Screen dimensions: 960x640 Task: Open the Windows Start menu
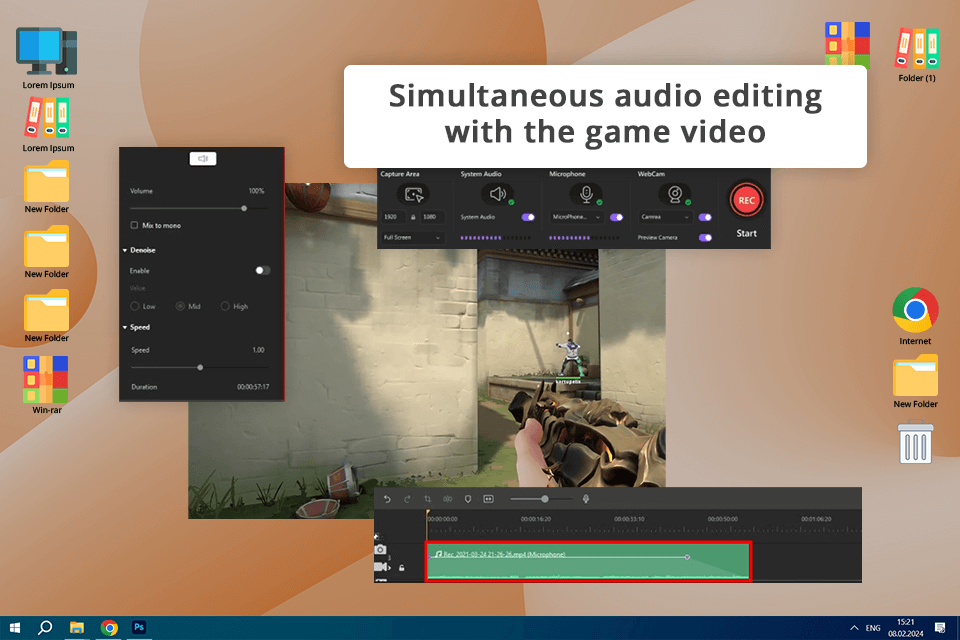15,628
